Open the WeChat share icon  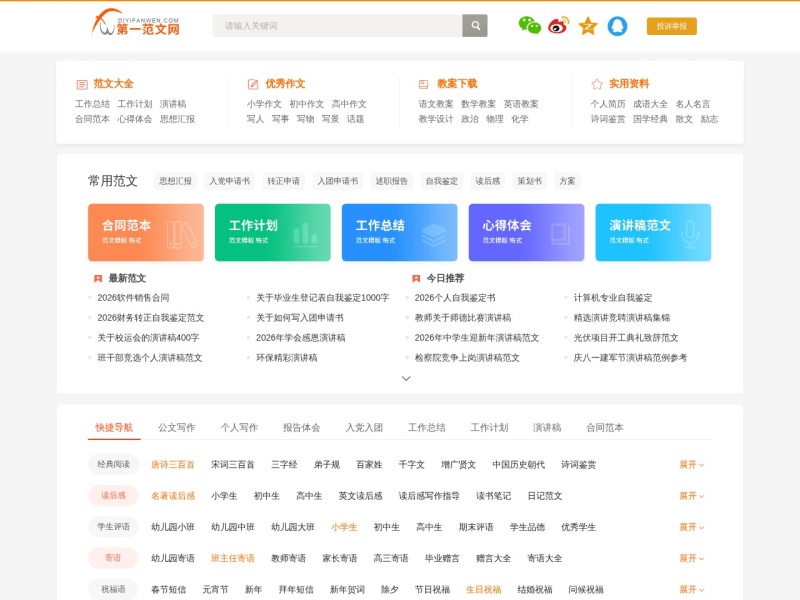(x=530, y=26)
